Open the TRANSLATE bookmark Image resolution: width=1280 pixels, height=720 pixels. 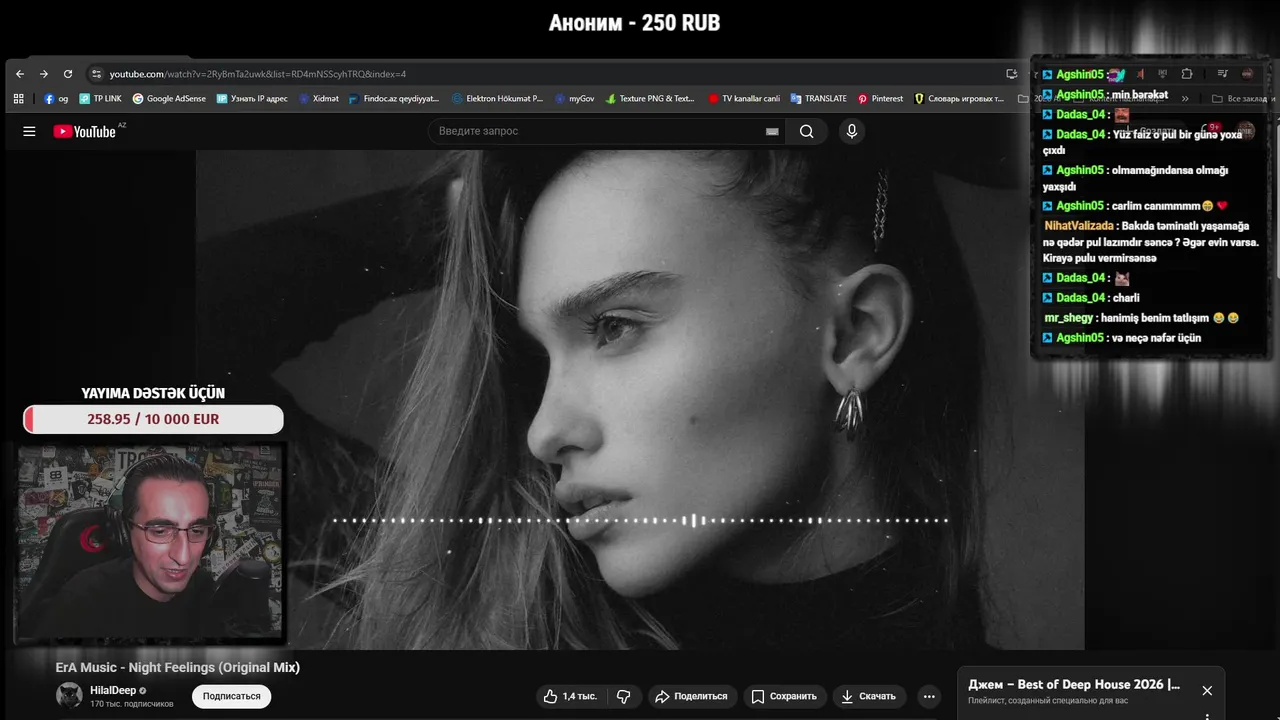[818, 99]
